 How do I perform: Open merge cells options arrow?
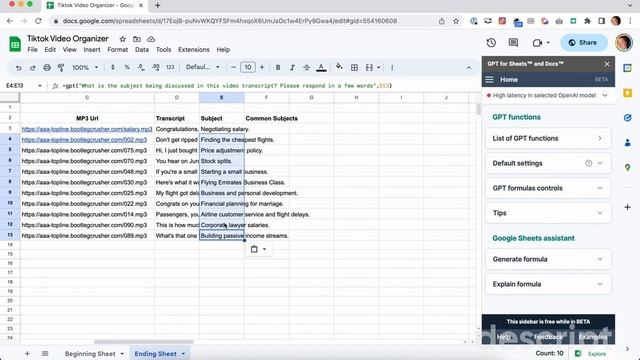click(x=379, y=68)
